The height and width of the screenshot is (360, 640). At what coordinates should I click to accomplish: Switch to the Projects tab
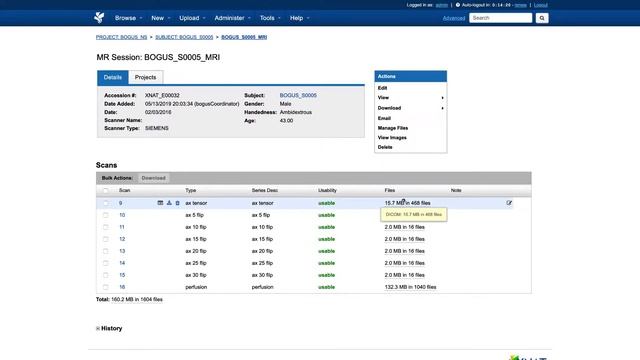point(145,77)
